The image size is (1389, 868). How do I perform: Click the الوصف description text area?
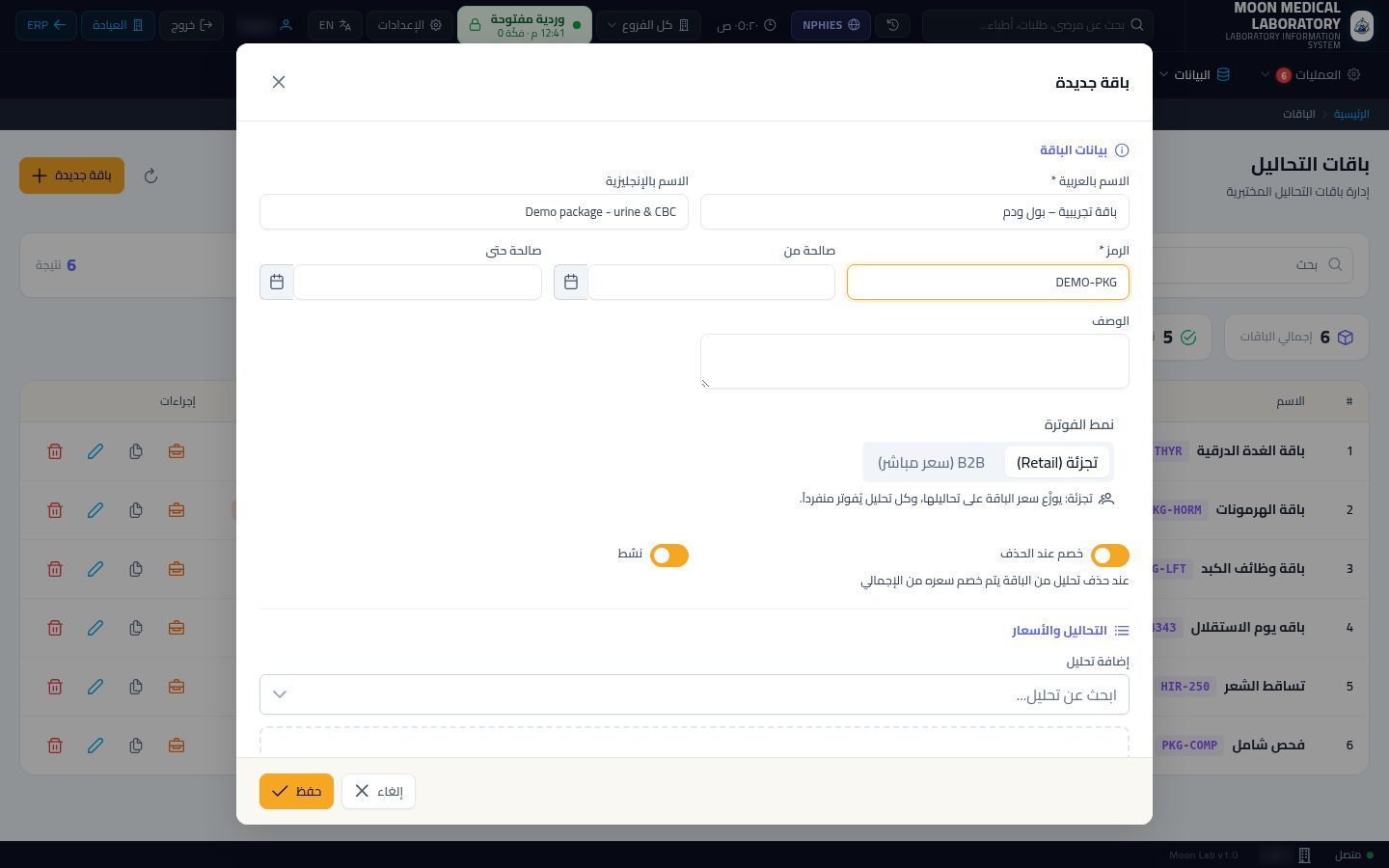(914, 362)
